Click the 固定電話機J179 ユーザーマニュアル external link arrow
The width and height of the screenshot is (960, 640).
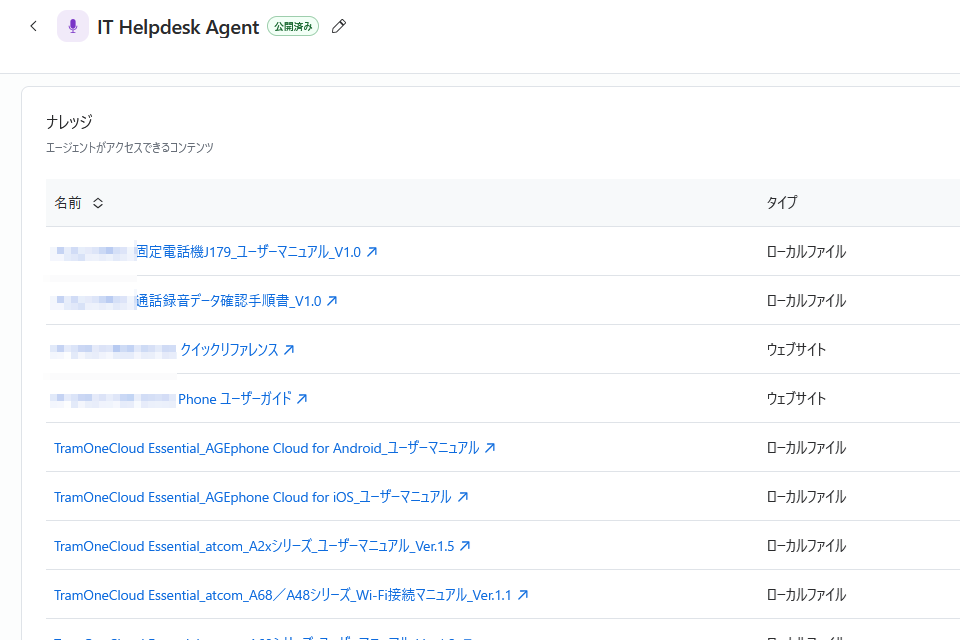372,252
